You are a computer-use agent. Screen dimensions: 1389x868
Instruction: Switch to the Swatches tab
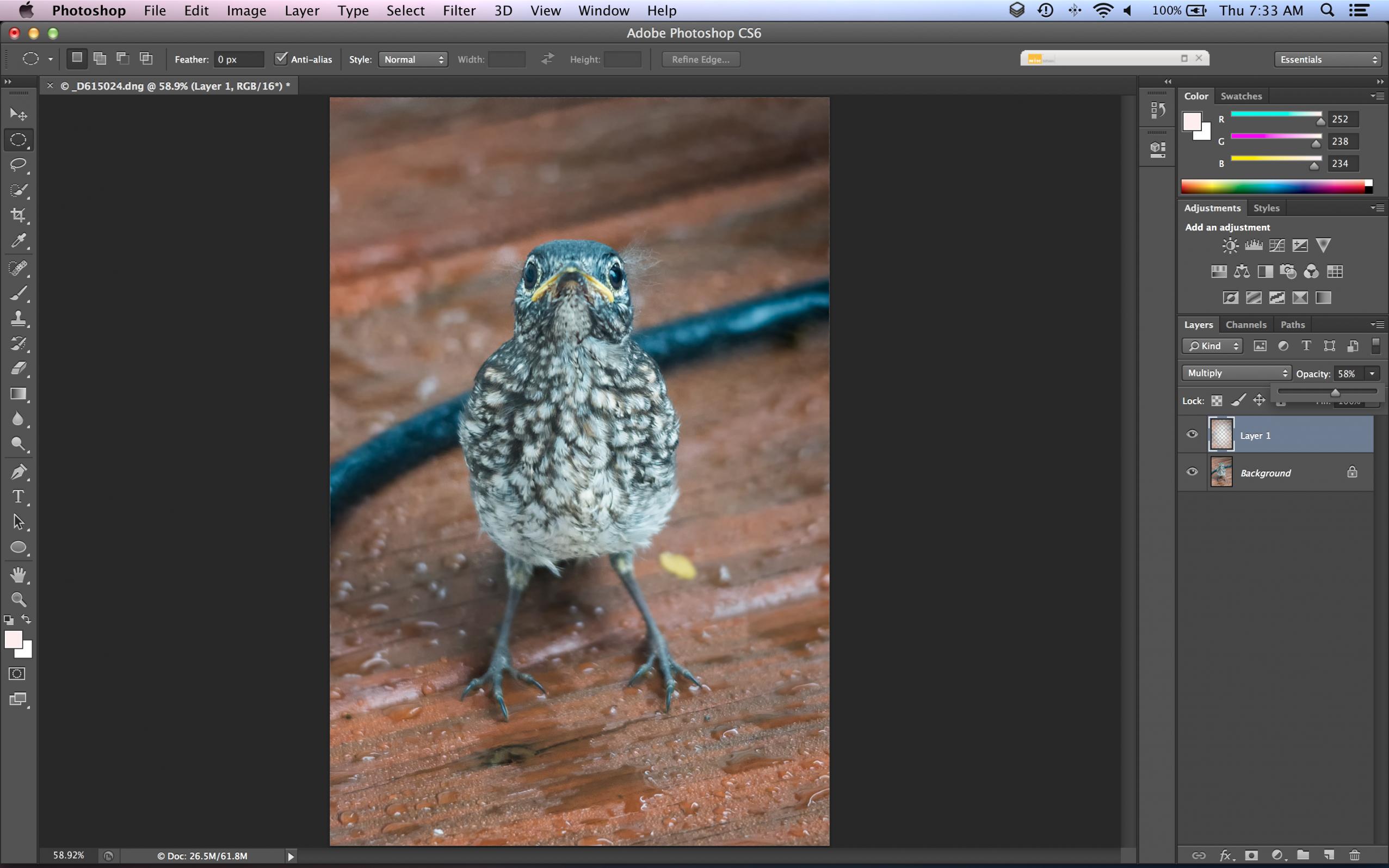click(1241, 96)
